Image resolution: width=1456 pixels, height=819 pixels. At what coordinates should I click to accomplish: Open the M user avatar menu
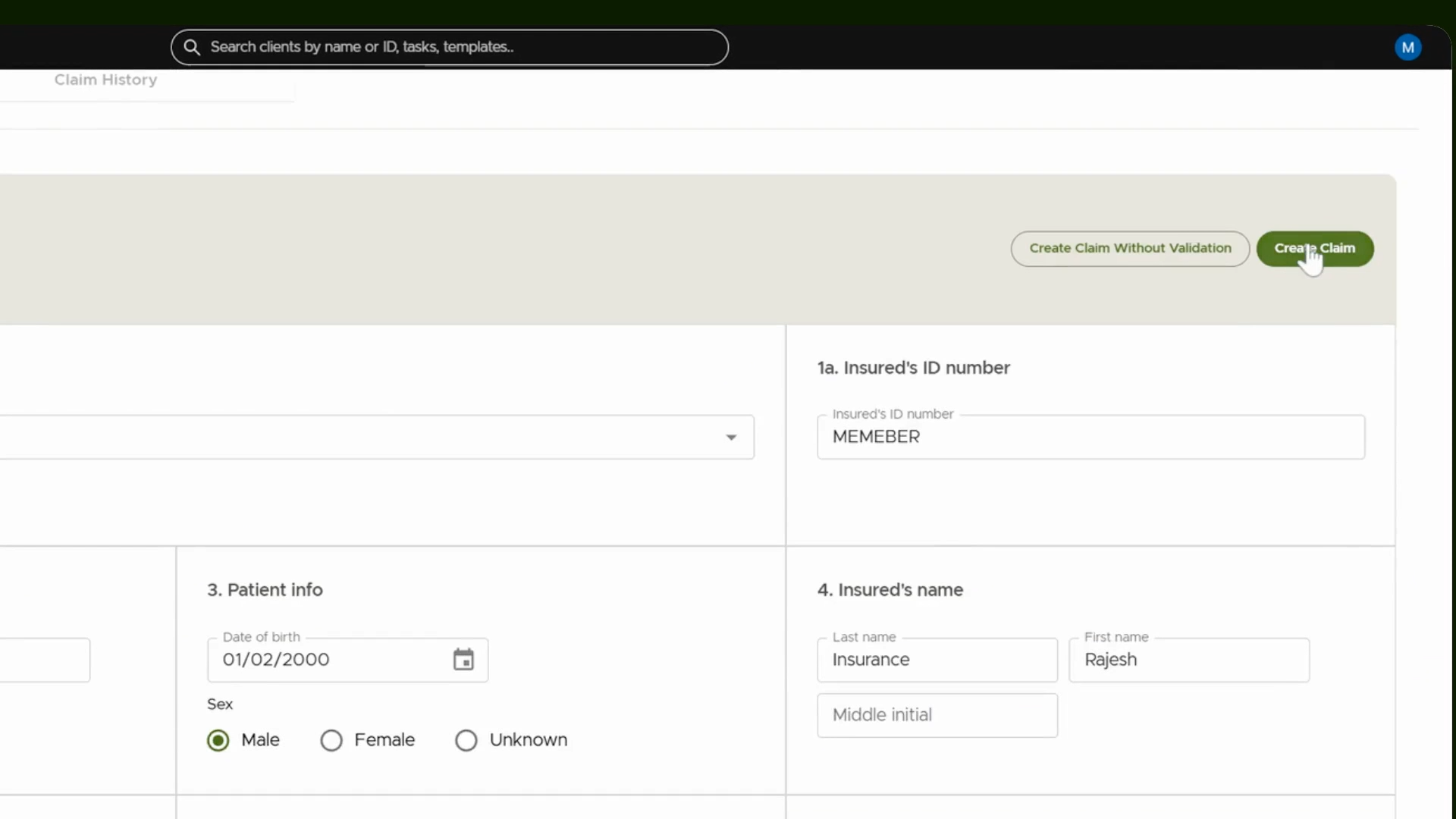(1407, 47)
